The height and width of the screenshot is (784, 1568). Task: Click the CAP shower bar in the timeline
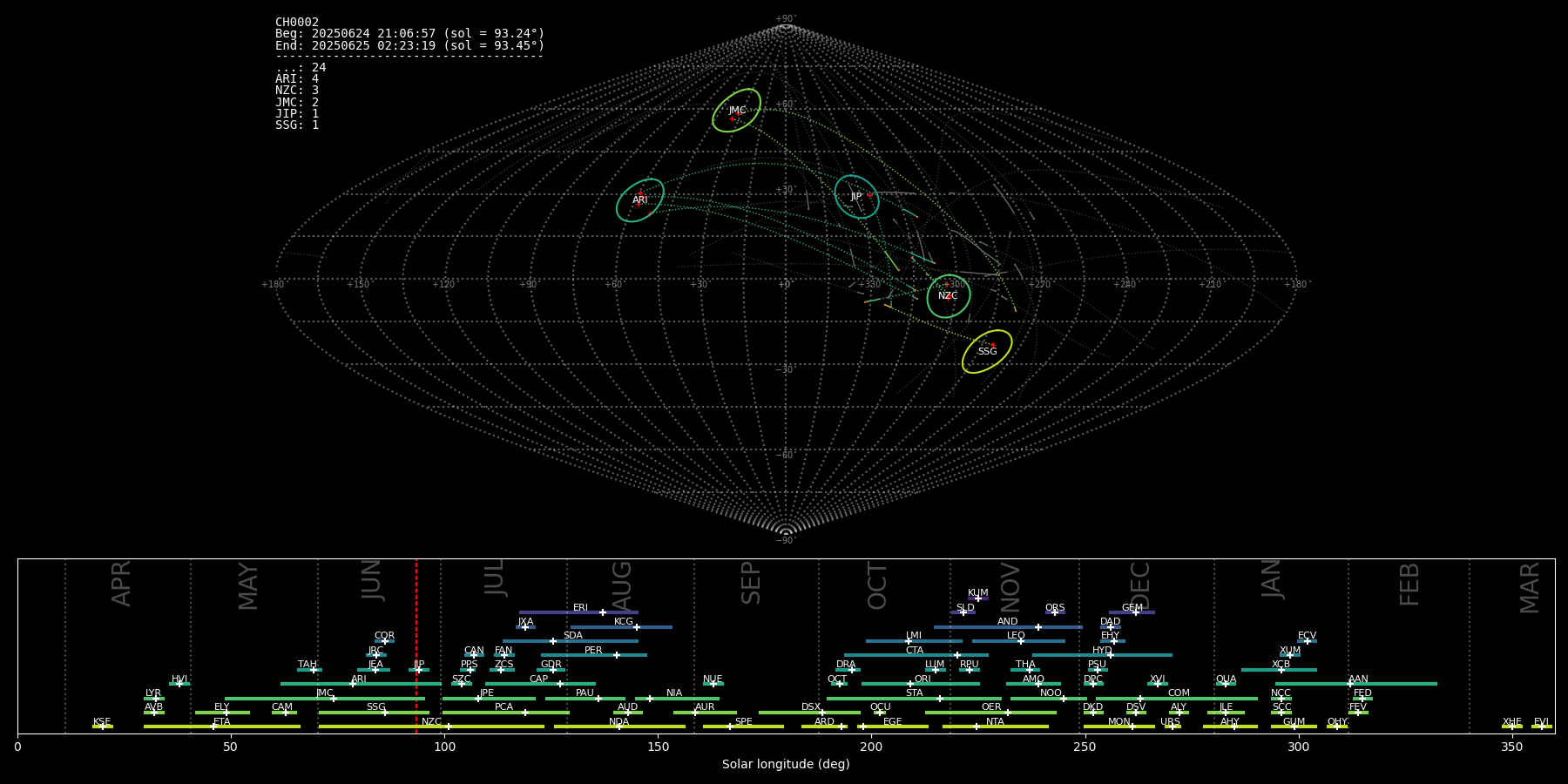pyautogui.click(x=540, y=684)
